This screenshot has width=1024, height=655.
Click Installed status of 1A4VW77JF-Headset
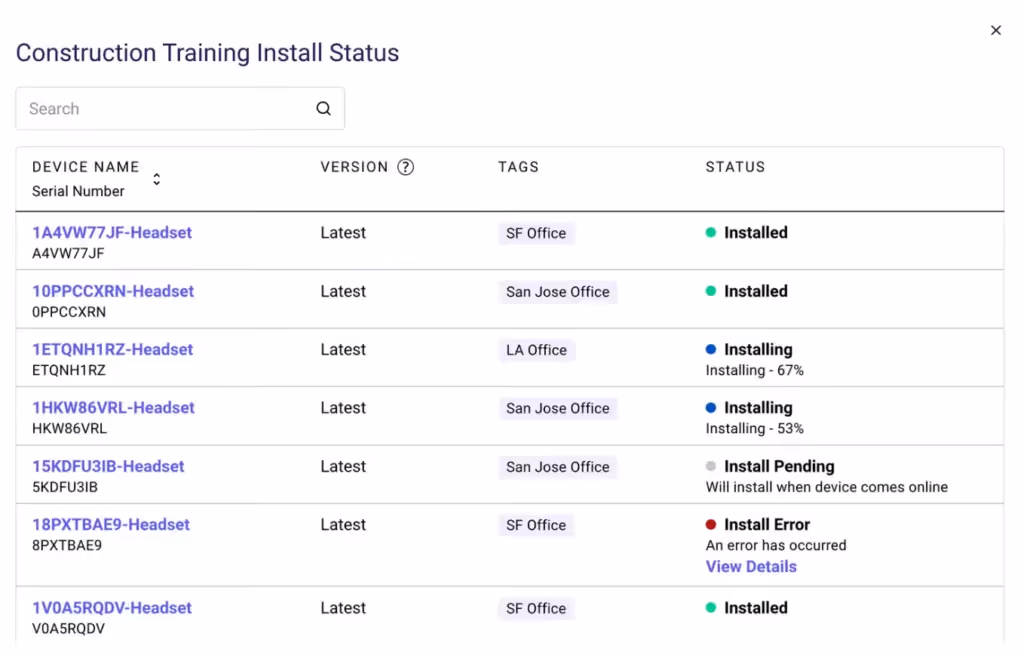tap(746, 232)
